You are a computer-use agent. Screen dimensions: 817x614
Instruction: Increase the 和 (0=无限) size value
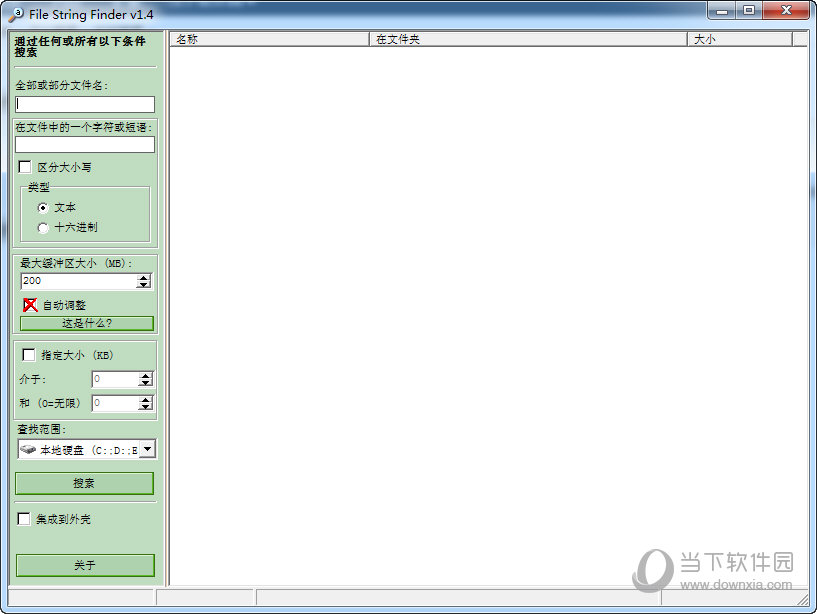(146, 400)
